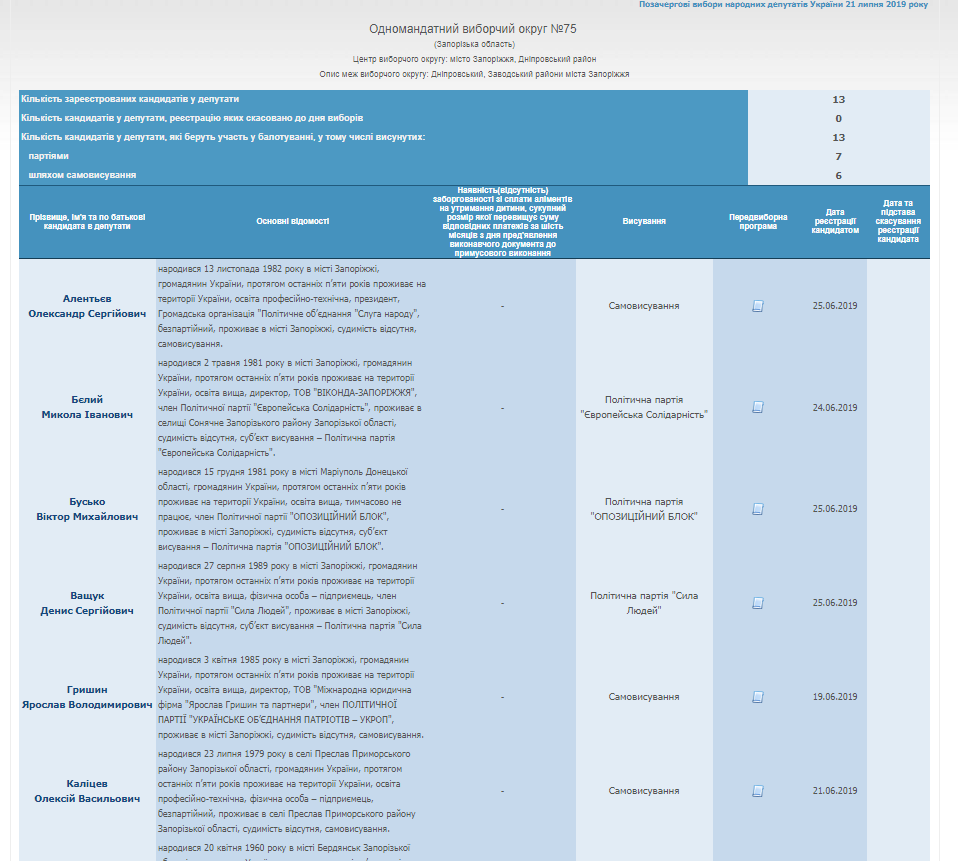Select candidate name Каліцев Олексій Васильович
Image resolution: width=958 pixels, height=861 pixels.
(x=87, y=791)
